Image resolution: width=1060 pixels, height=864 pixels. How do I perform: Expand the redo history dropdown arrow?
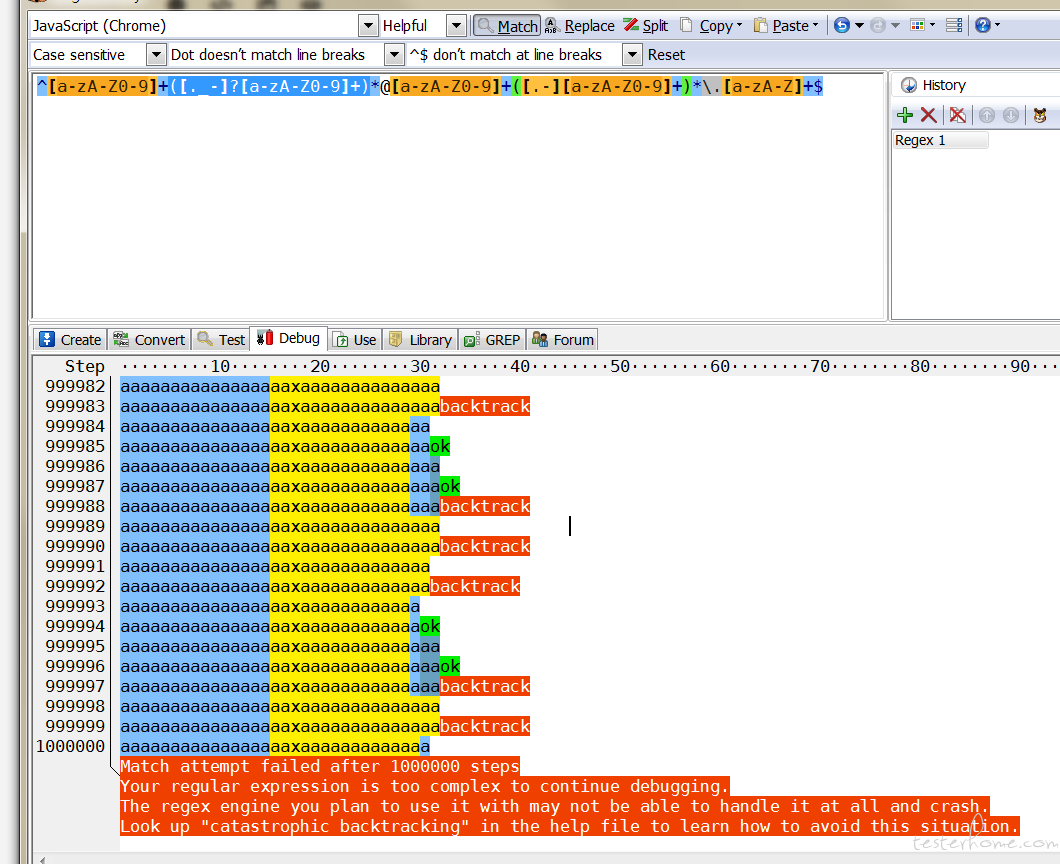pos(896,26)
